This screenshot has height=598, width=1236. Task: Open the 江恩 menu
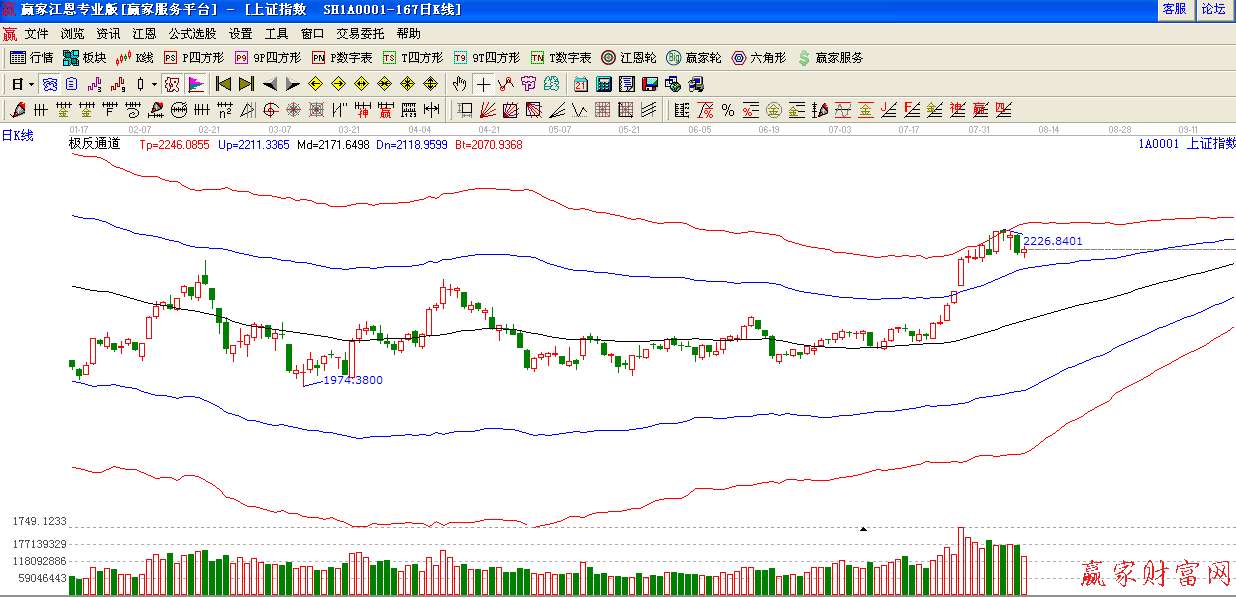pos(144,33)
